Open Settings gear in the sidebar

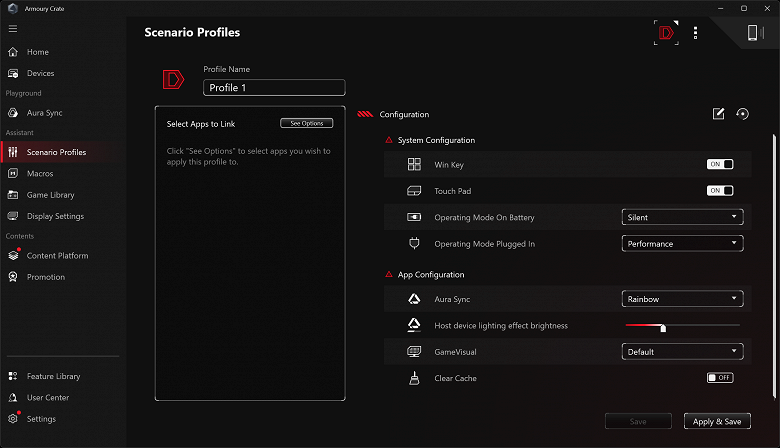pyautogui.click(x=41, y=418)
